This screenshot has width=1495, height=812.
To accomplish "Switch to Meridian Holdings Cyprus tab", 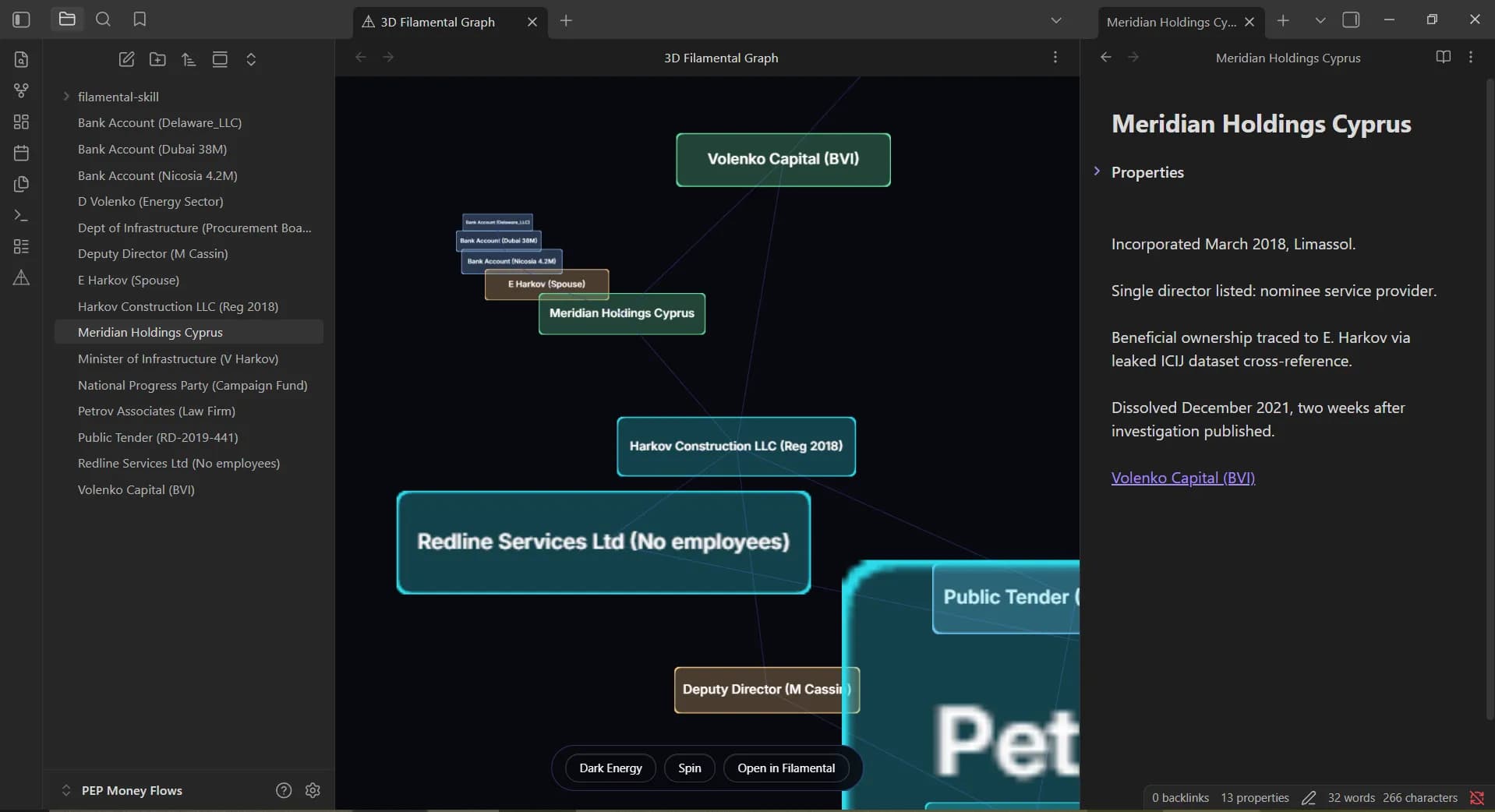I will (1182, 22).
